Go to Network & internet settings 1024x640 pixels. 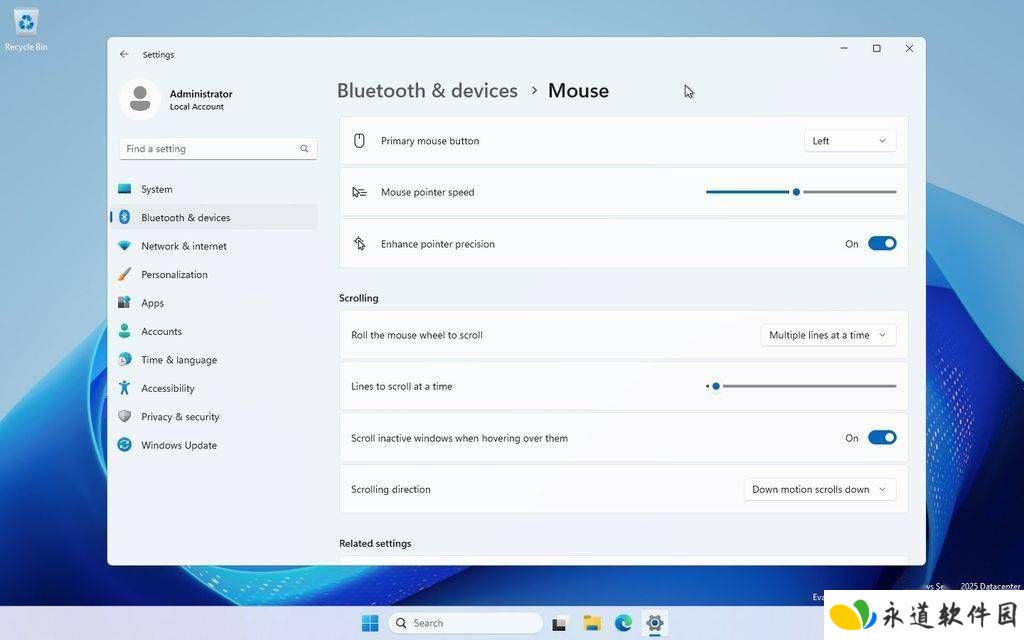[214, 246]
